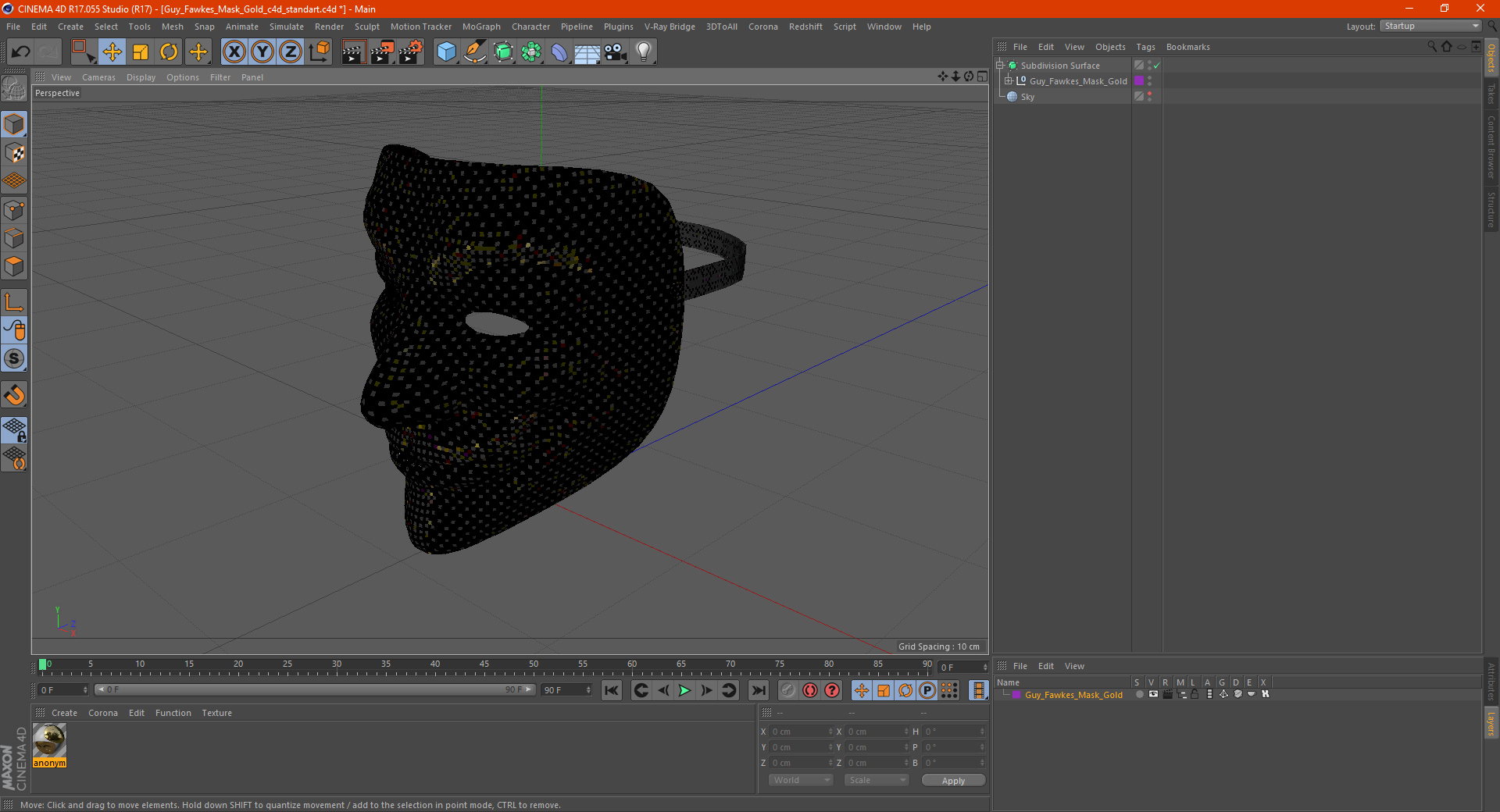
Task: Expand the Guy_Fawkes_Mask_Gold object
Action: (x=1009, y=81)
